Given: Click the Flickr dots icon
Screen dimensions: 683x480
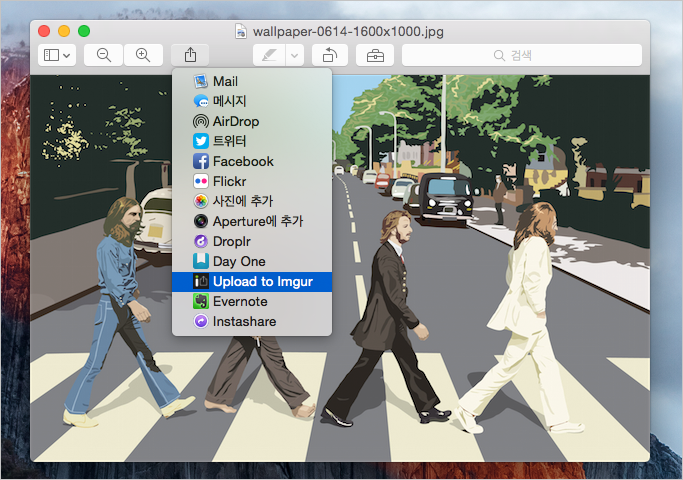Looking at the screenshot, I should [x=200, y=181].
